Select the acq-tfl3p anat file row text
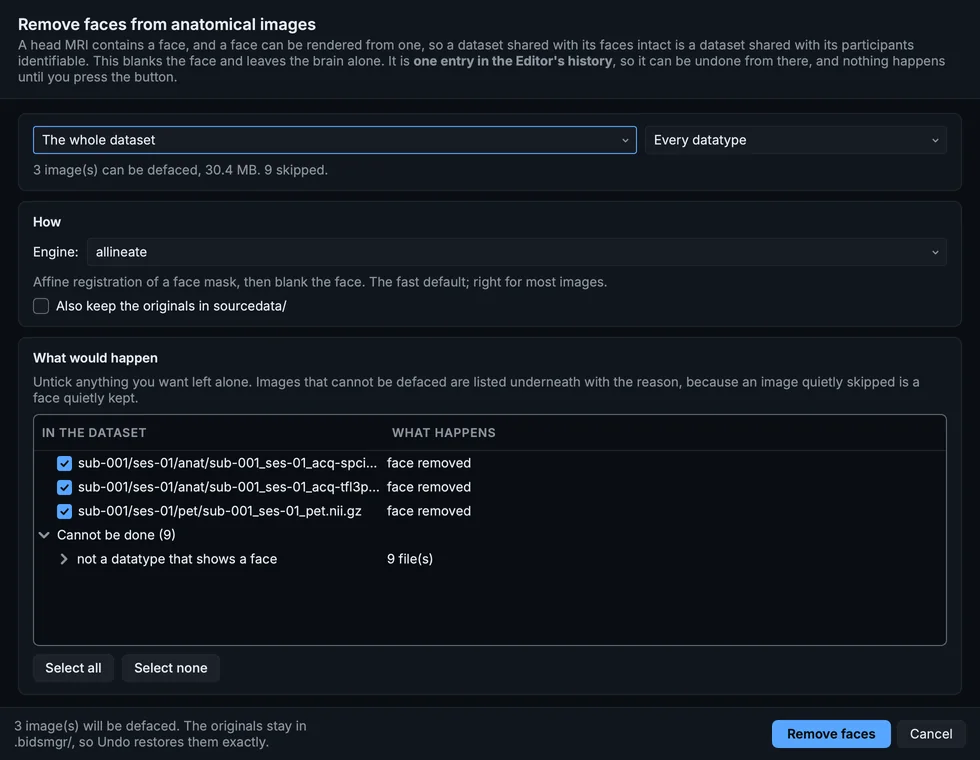980x760 pixels. (229, 487)
